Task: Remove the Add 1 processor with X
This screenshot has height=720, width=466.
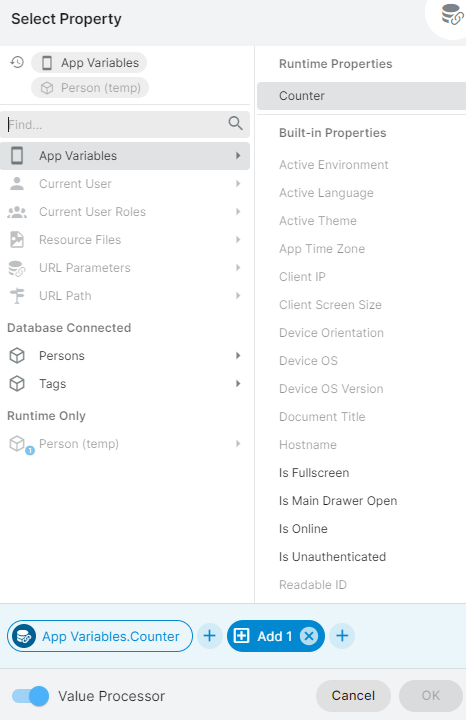Action: 309,636
